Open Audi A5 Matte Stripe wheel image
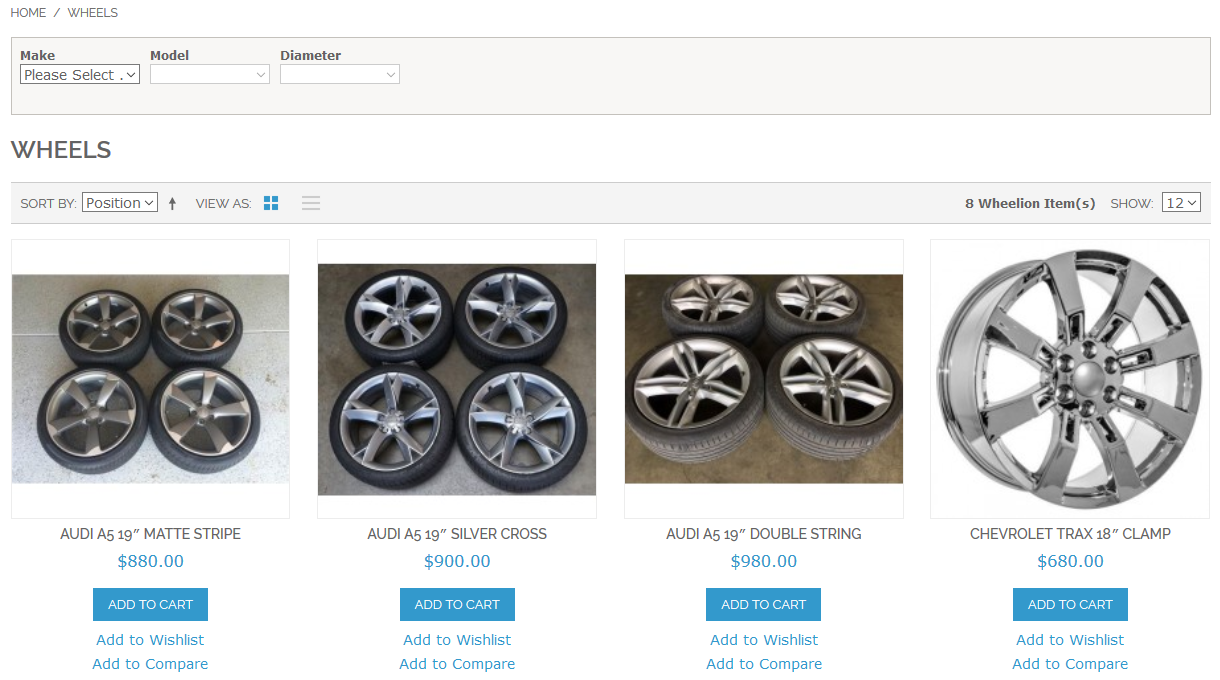This screenshot has width=1220, height=680. pos(150,379)
